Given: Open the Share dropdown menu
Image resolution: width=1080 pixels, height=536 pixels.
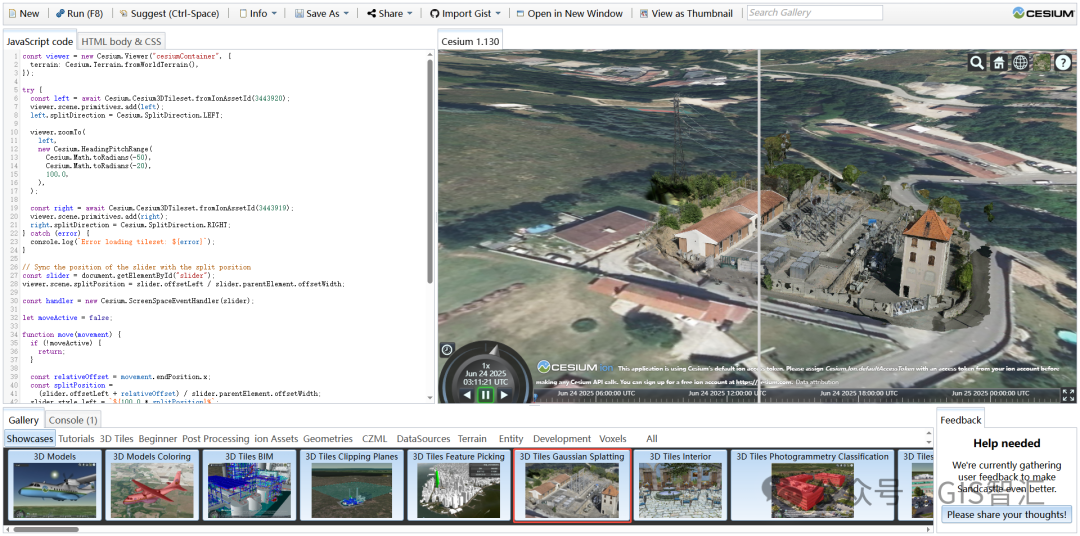Looking at the screenshot, I should pos(389,14).
